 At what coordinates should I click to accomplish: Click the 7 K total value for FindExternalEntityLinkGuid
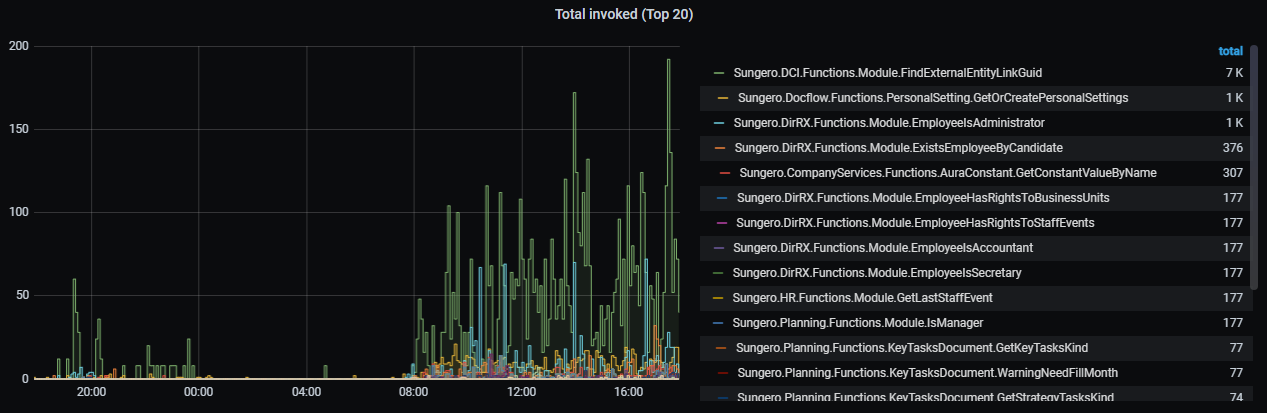1233,73
